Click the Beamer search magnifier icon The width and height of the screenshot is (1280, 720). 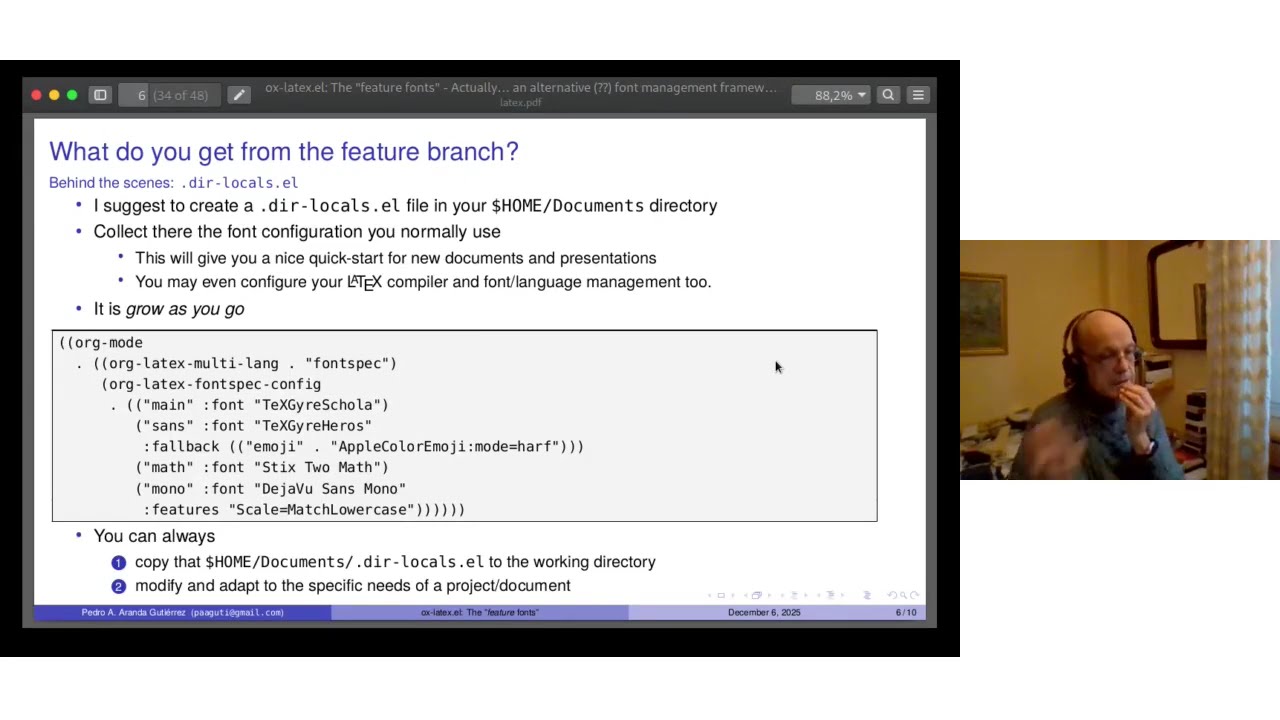tap(903, 595)
